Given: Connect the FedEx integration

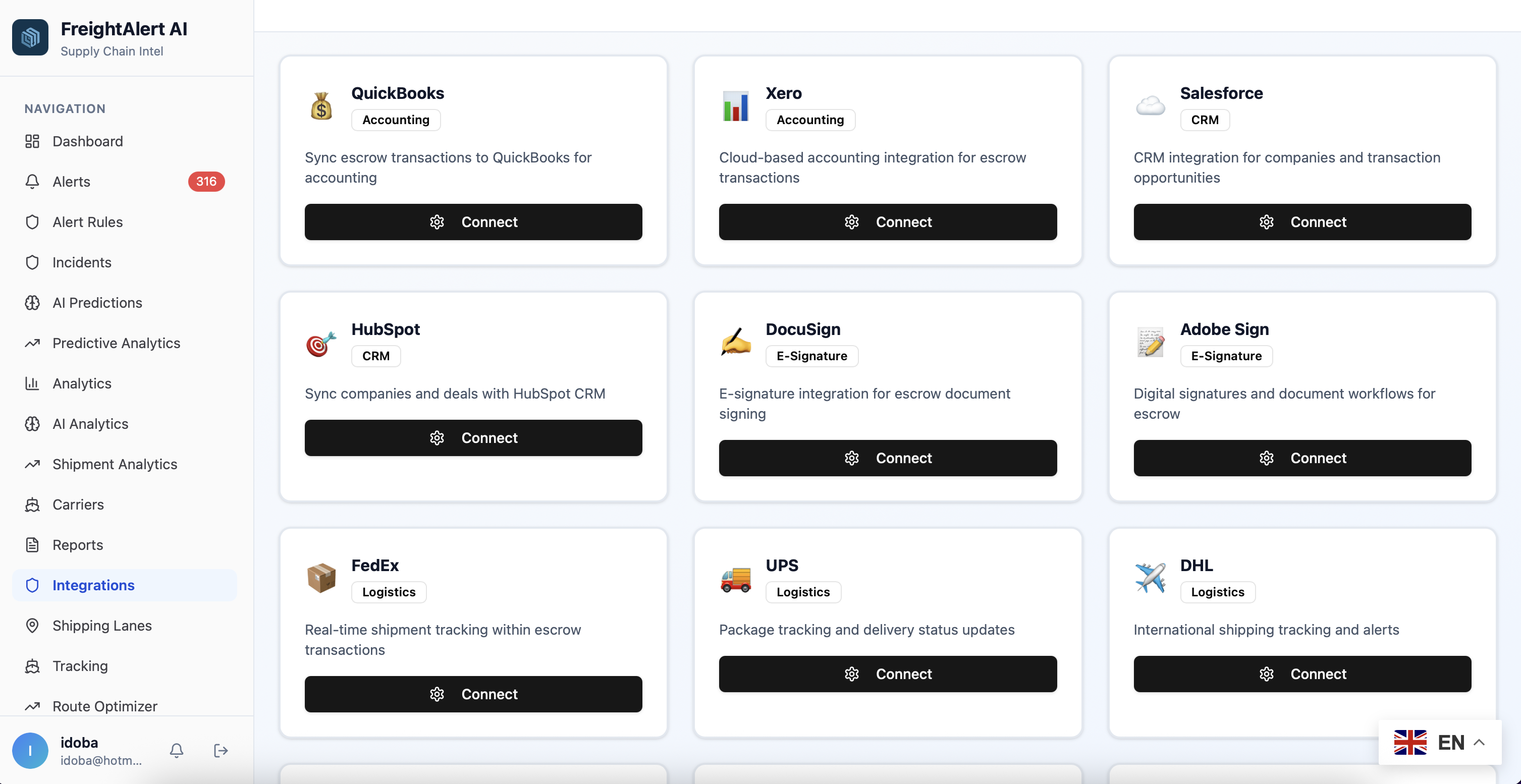Looking at the screenshot, I should [x=473, y=694].
